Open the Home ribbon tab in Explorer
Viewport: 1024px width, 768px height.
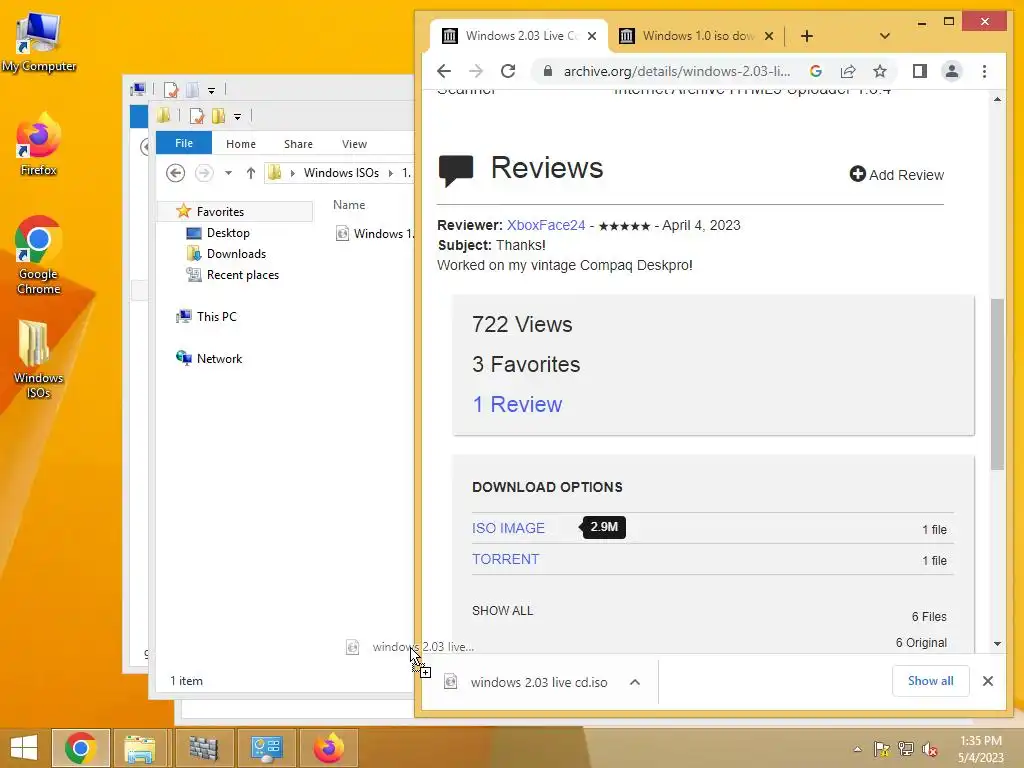[240, 144]
